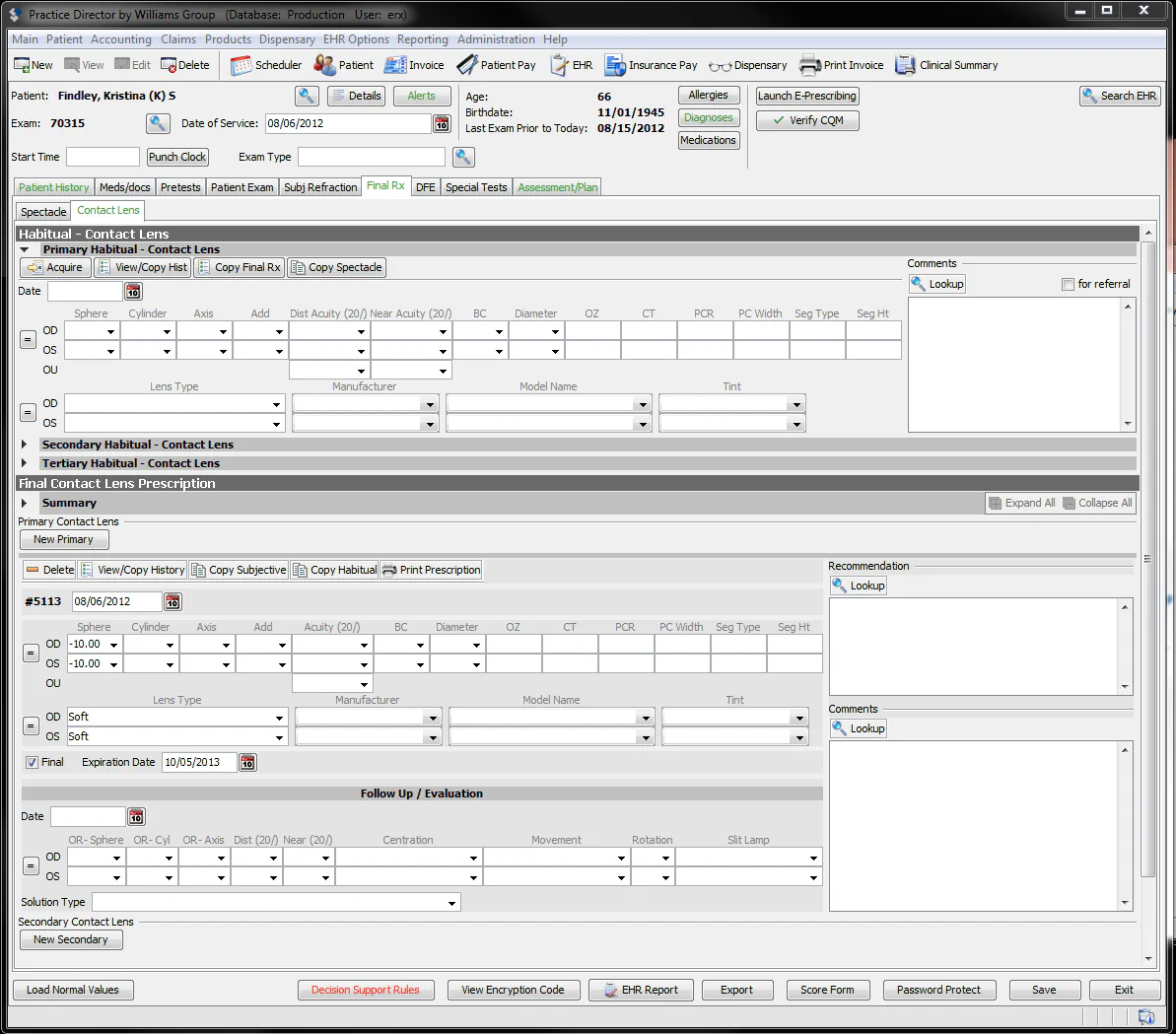Image resolution: width=1176 pixels, height=1034 pixels.
Task: Open the Date of Service calendar picker
Action: [x=442, y=124]
